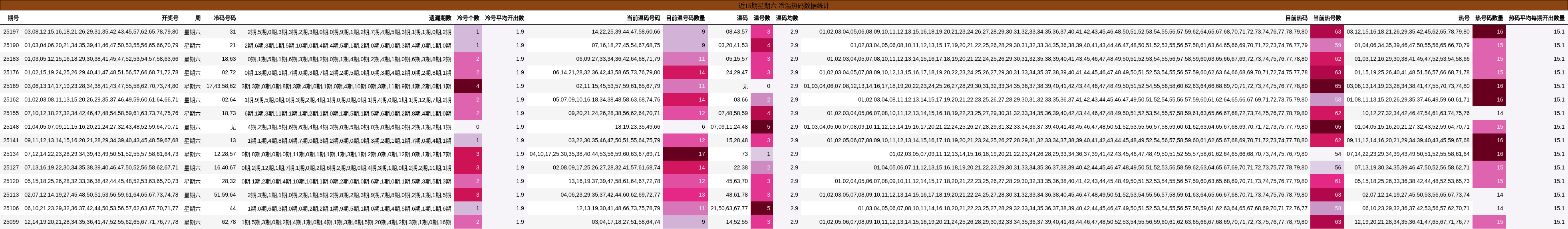Click the 目前热码 column header

click(1296, 18)
